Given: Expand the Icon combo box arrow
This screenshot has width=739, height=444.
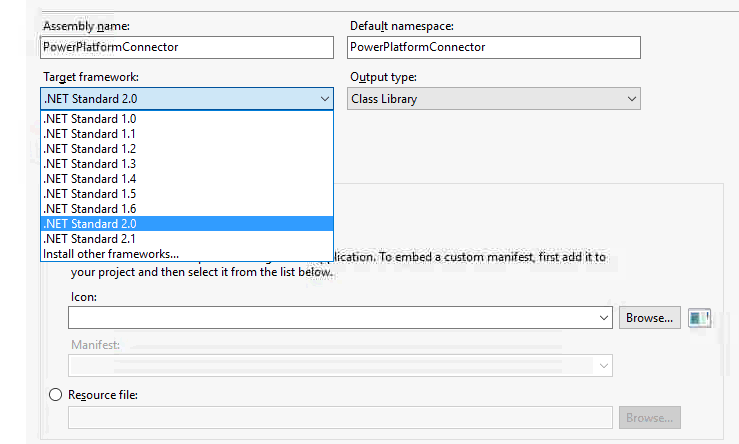Looking at the screenshot, I should 603,317.
